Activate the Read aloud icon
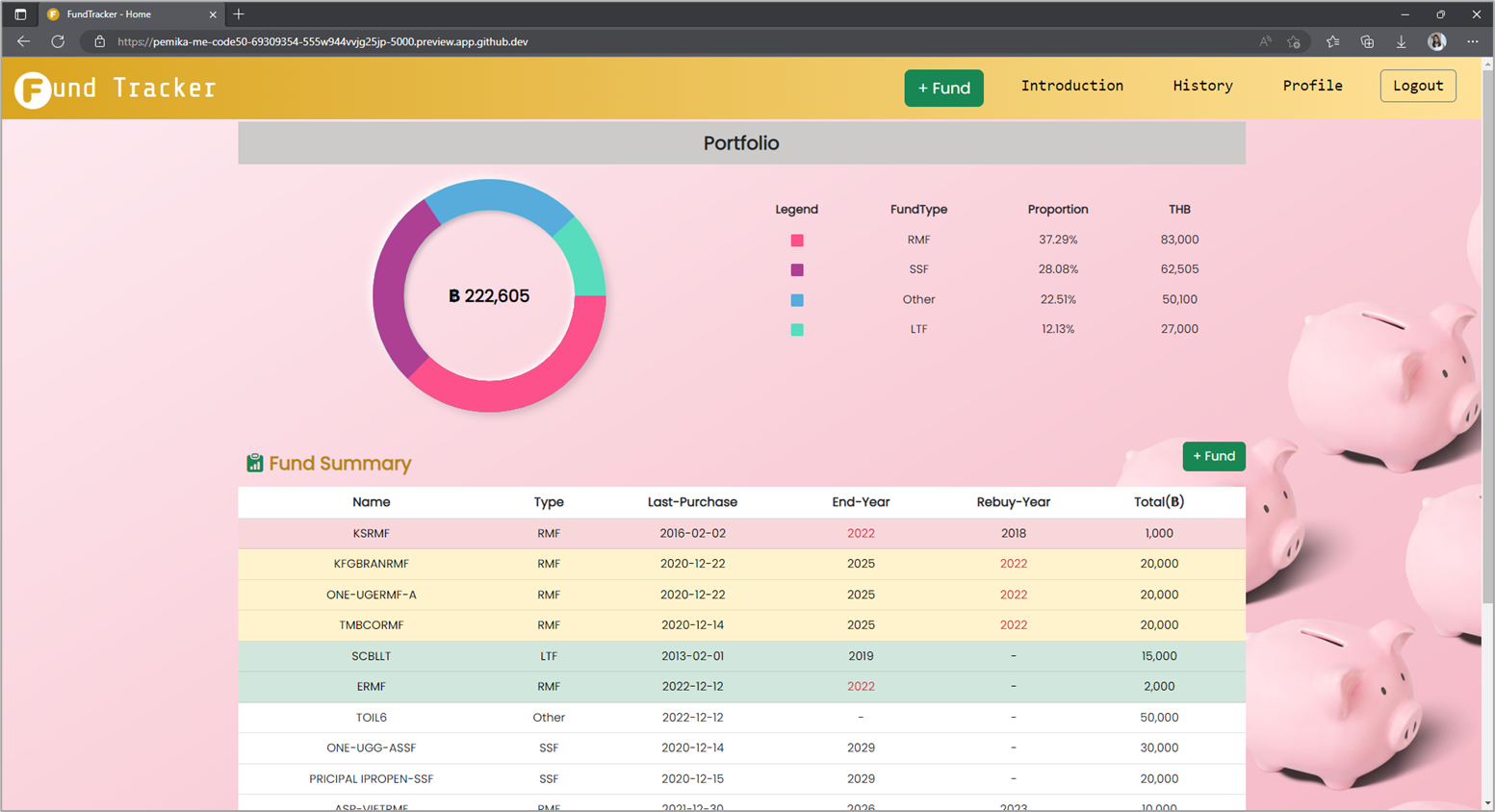Viewport: 1495px width, 812px height. point(1263,41)
